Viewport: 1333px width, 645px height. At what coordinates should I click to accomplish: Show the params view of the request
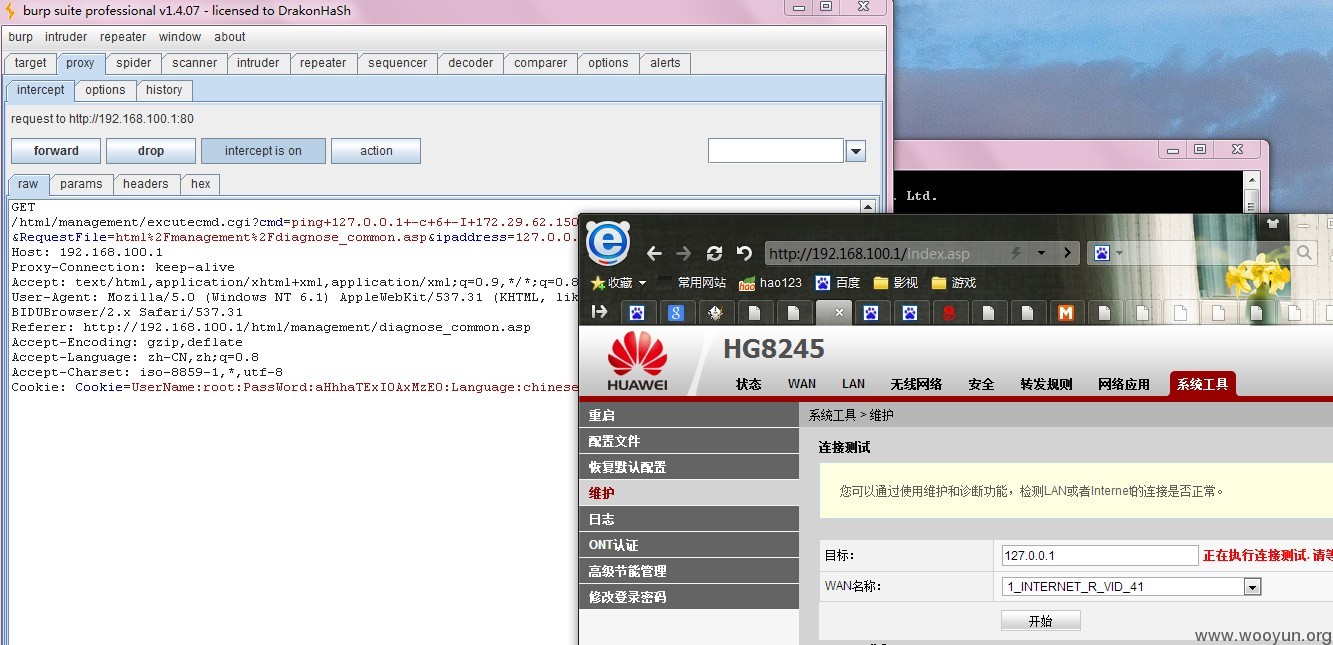click(81, 184)
